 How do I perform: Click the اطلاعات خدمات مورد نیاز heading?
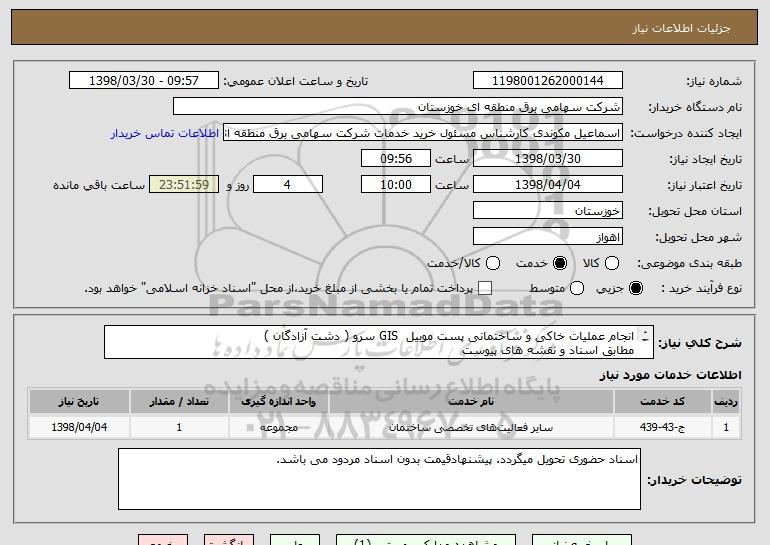click(670, 375)
